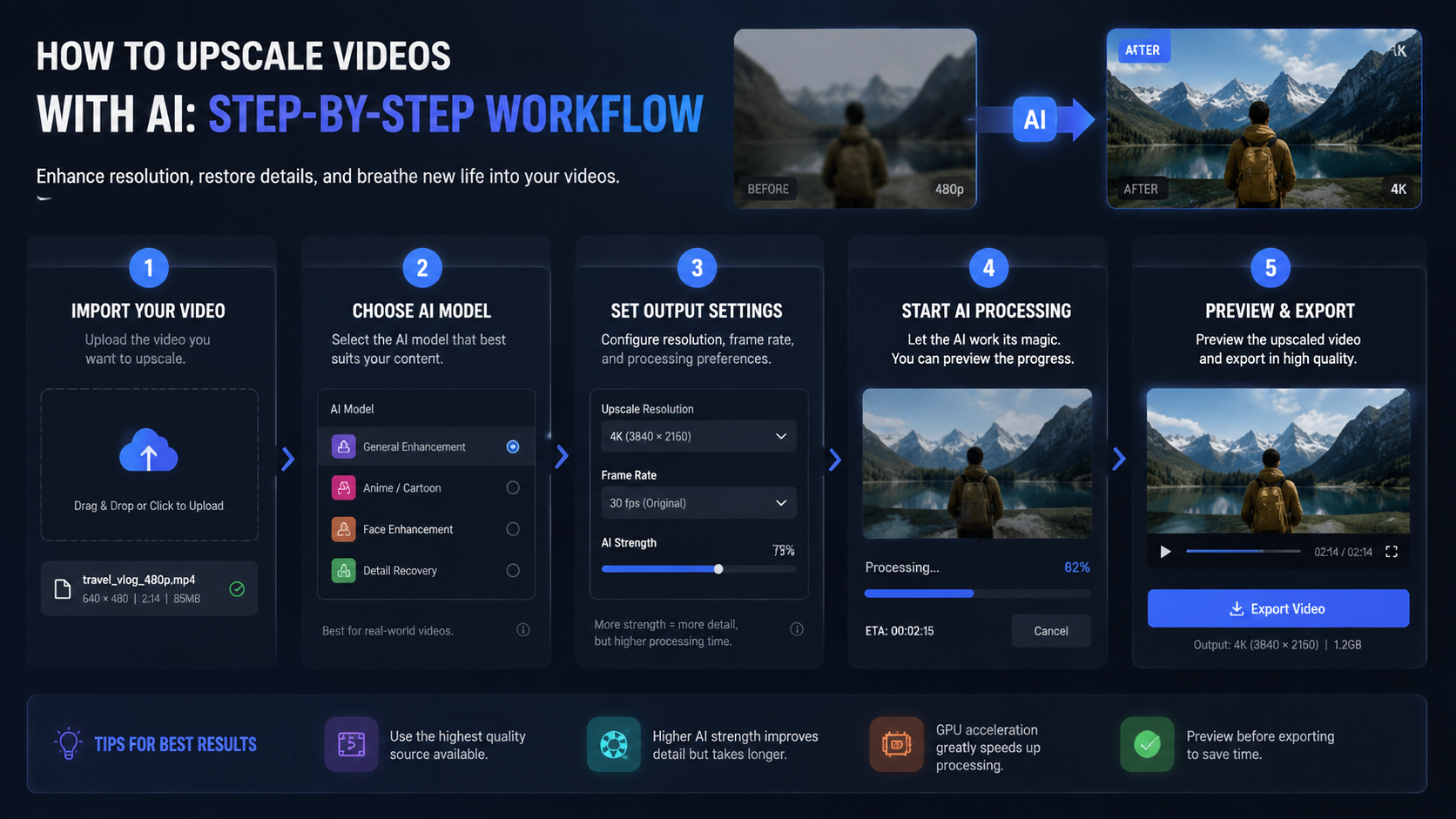Select General Enhancement radio button
This screenshot has height=819, width=1456.
tap(513, 446)
